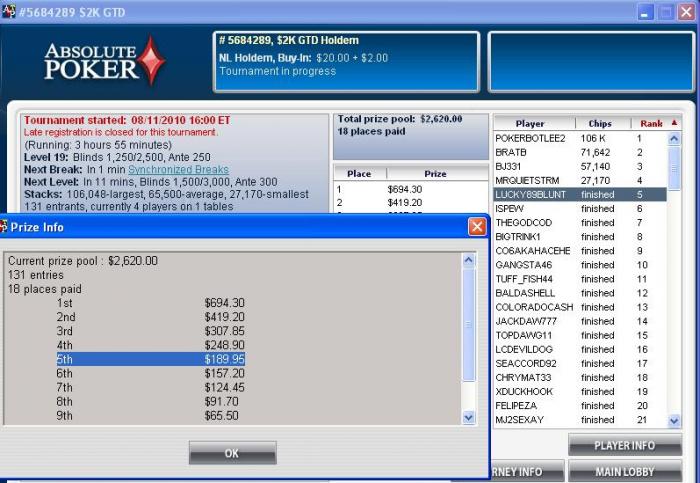The image size is (700, 483).
Task: Select player MRQUIETSTRM row
Action: click(580, 180)
